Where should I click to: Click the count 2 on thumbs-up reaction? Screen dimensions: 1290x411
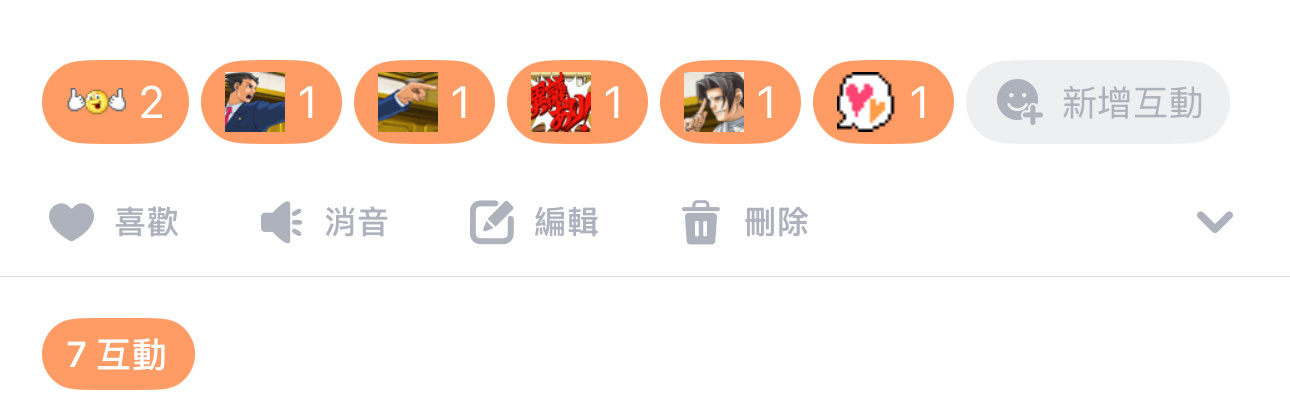coord(151,102)
